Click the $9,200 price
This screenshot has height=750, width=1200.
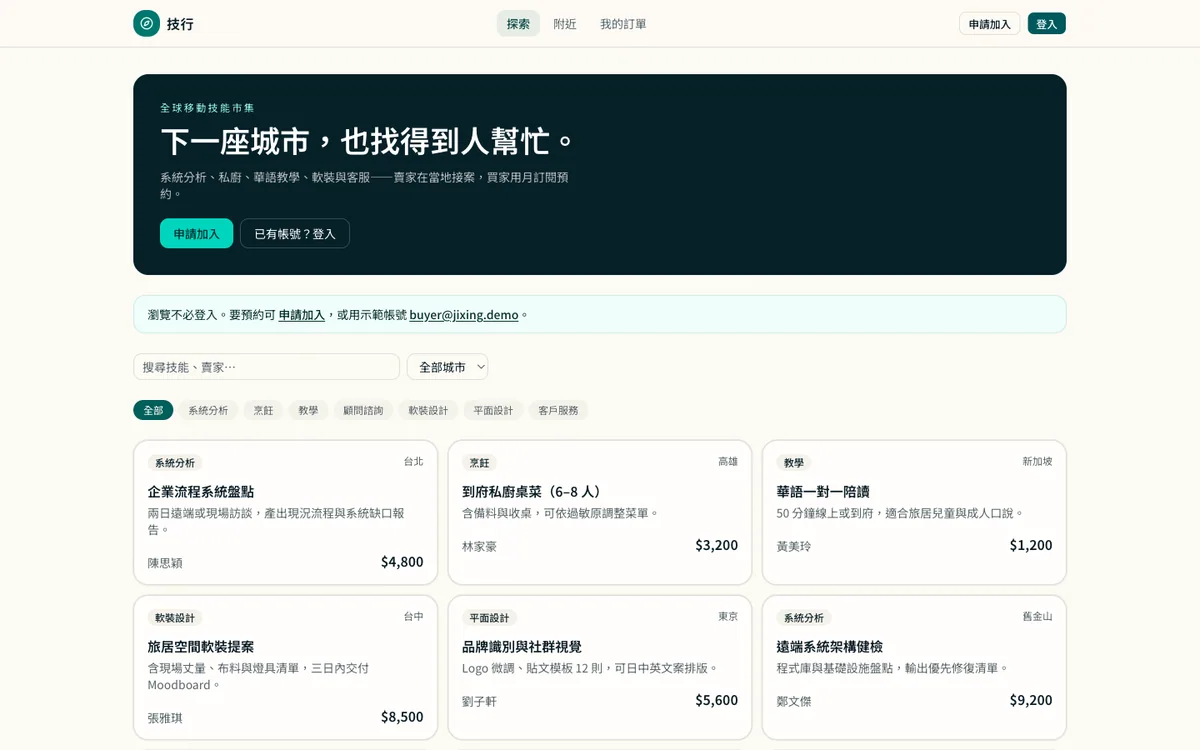pos(1031,700)
